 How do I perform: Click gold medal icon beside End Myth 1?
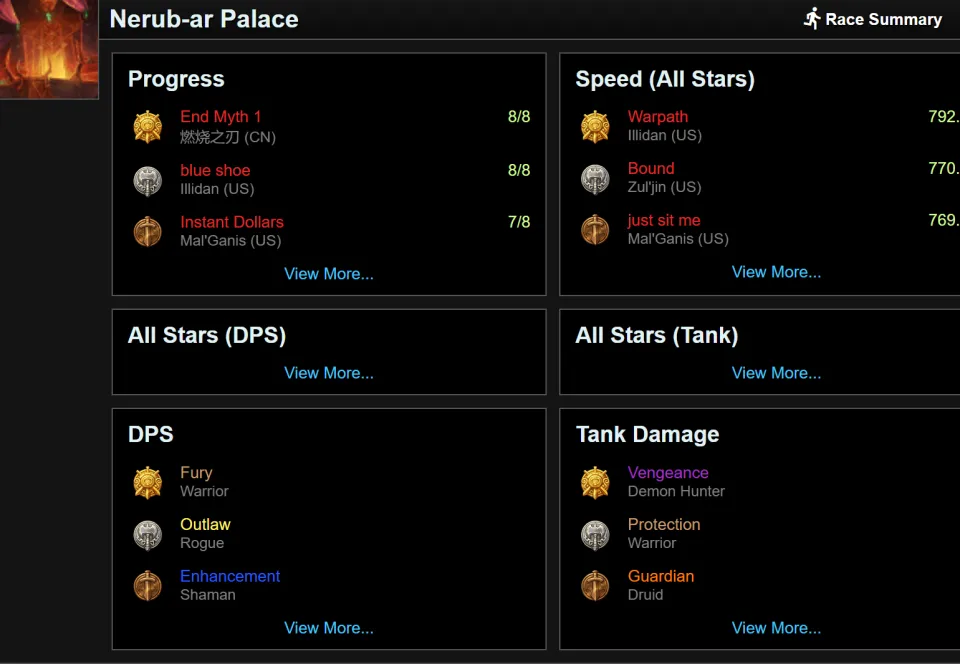tap(148, 127)
